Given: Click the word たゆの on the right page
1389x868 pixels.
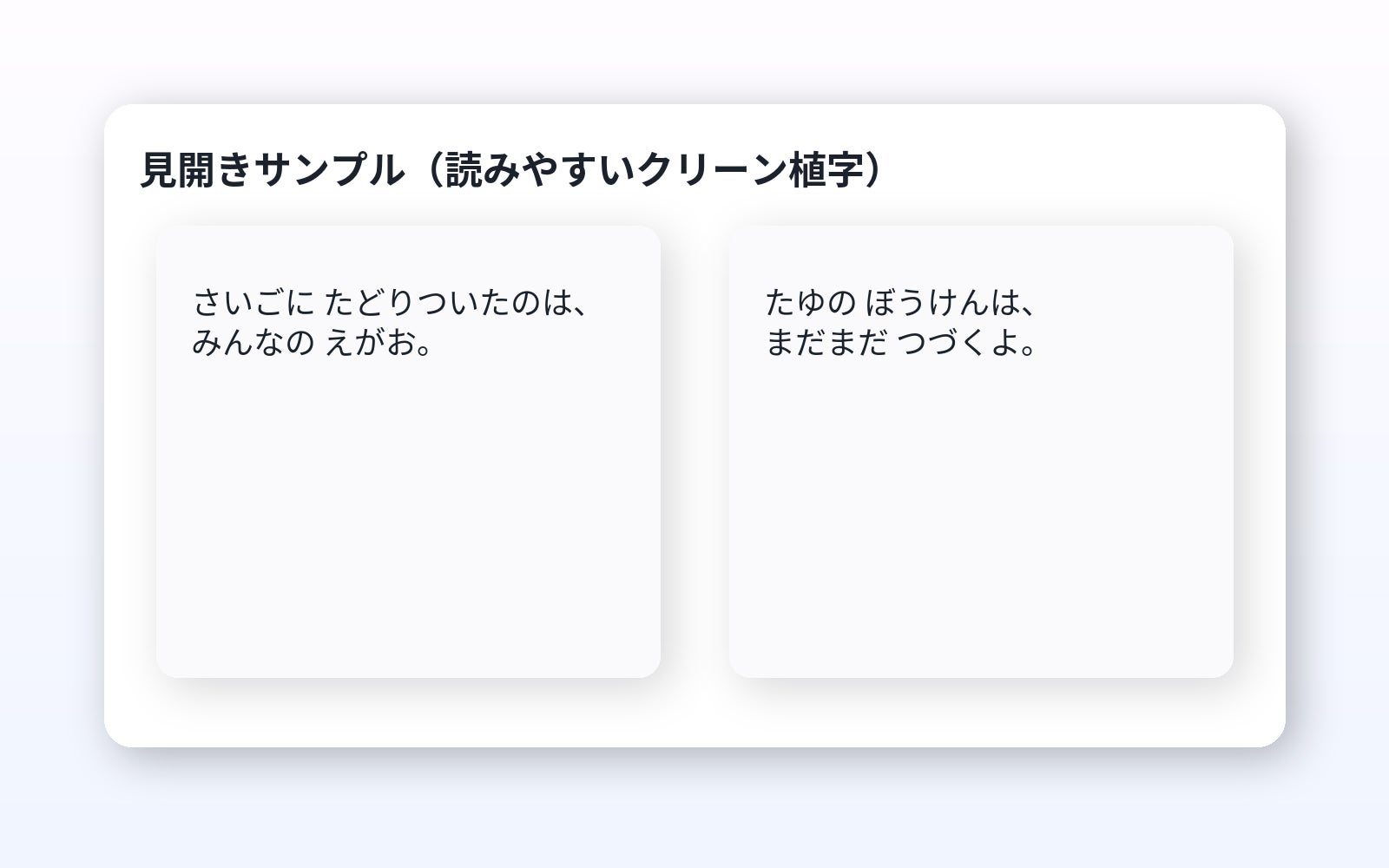Looking at the screenshot, I should pos(811,303).
